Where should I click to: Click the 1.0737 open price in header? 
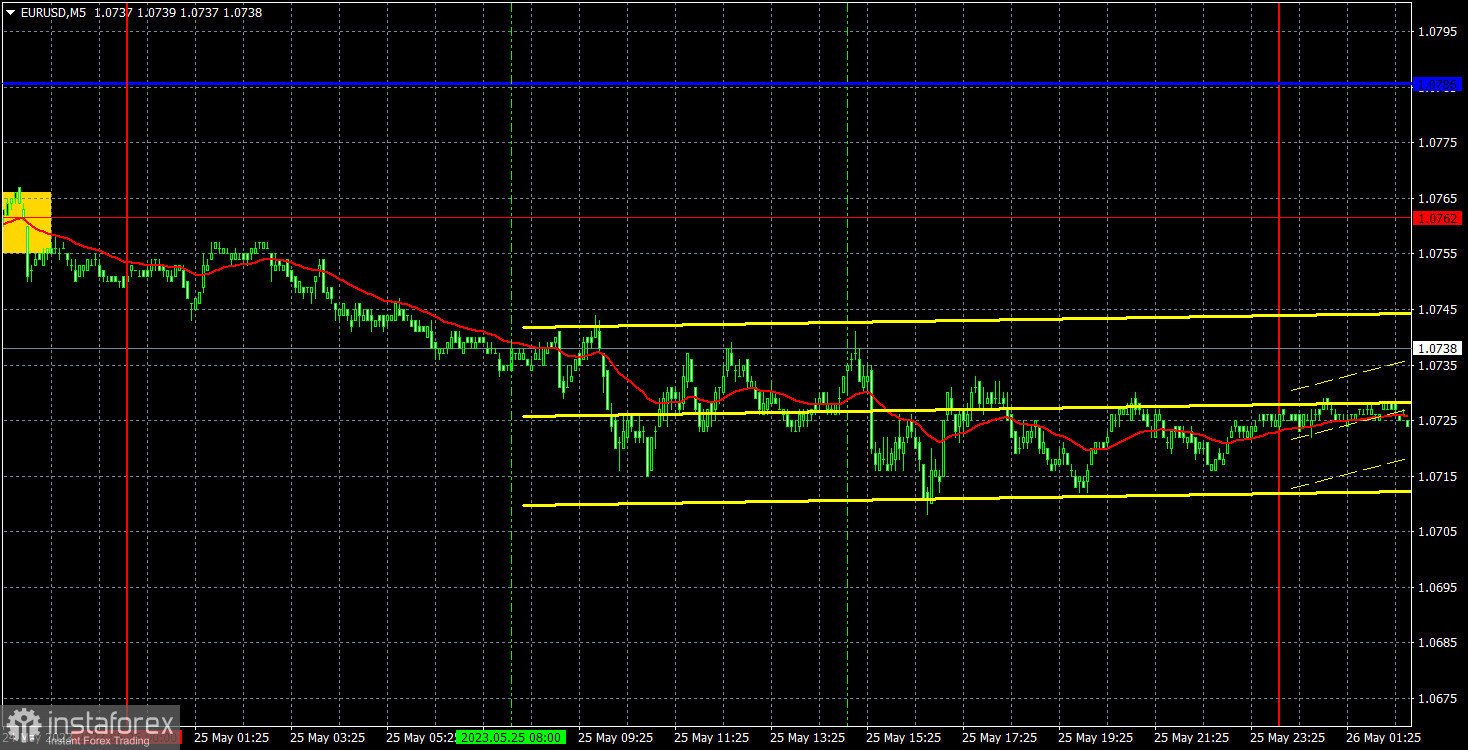112,13
